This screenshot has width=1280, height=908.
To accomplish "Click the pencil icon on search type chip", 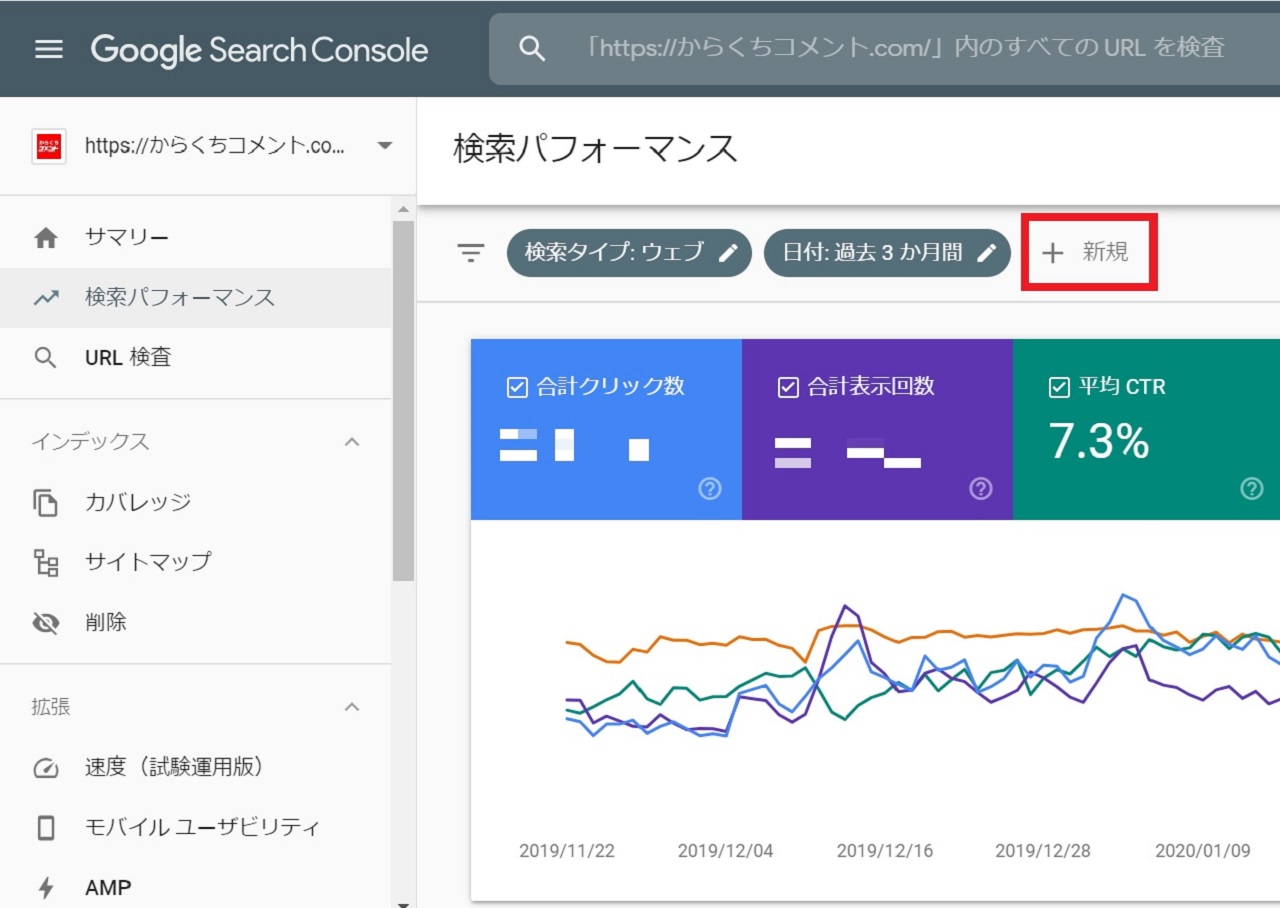I will tap(729, 253).
